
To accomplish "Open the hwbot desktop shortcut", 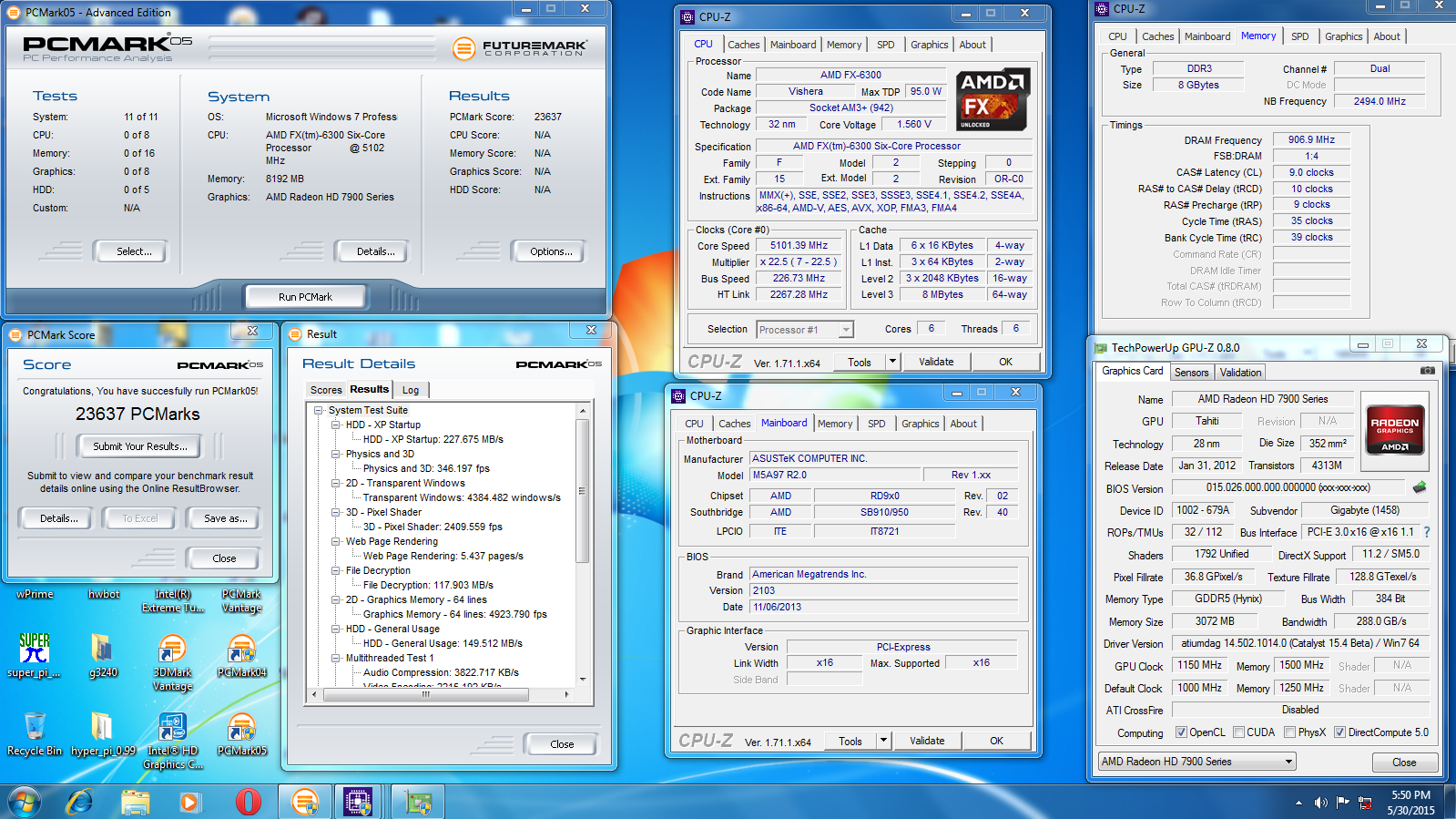I will click(x=104, y=594).
